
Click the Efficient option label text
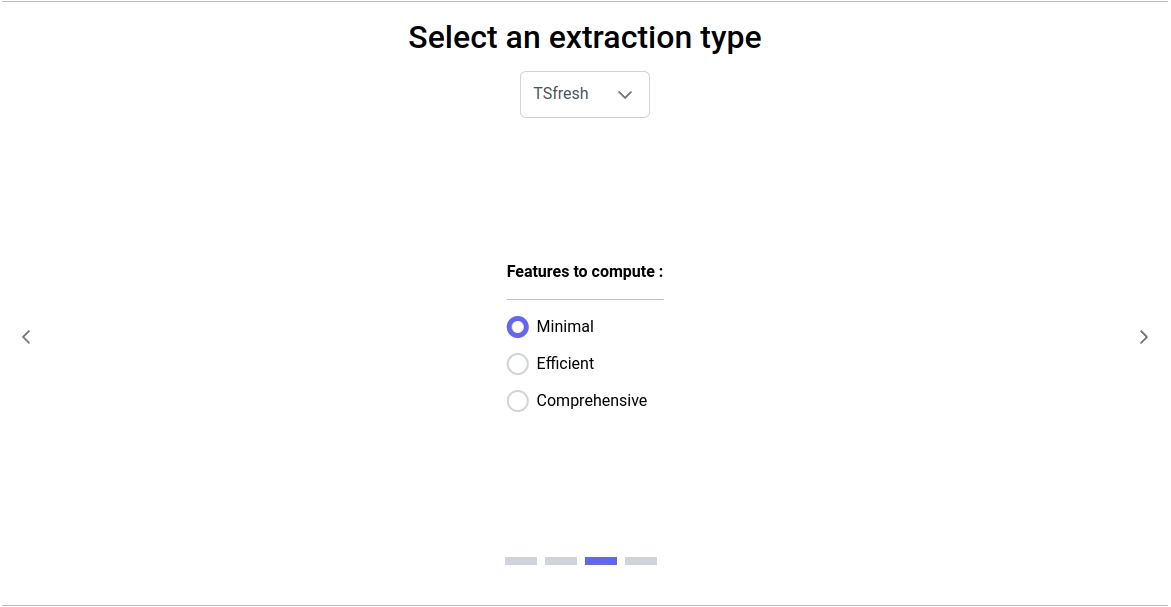[x=565, y=364]
